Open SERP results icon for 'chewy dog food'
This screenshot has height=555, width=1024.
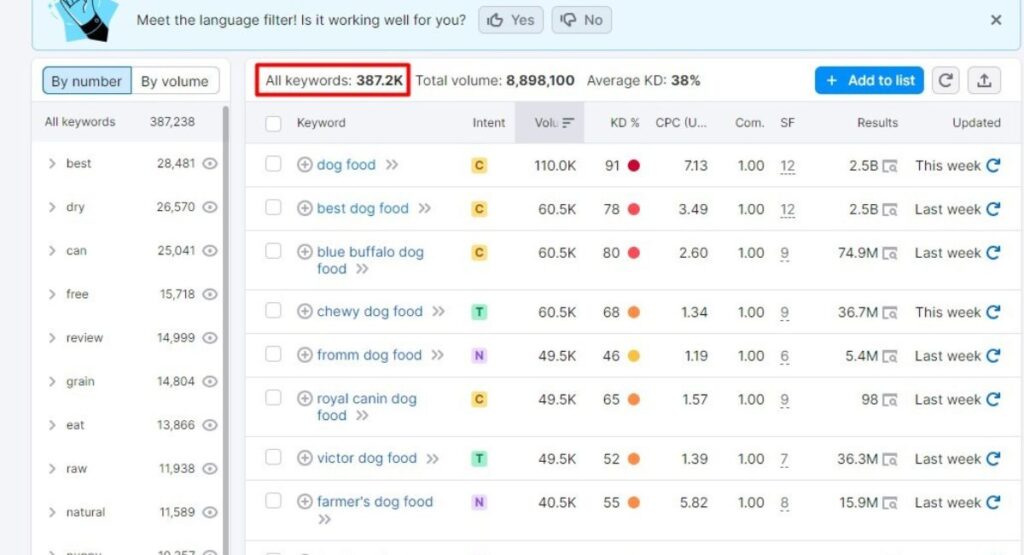[x=889, y=313]
